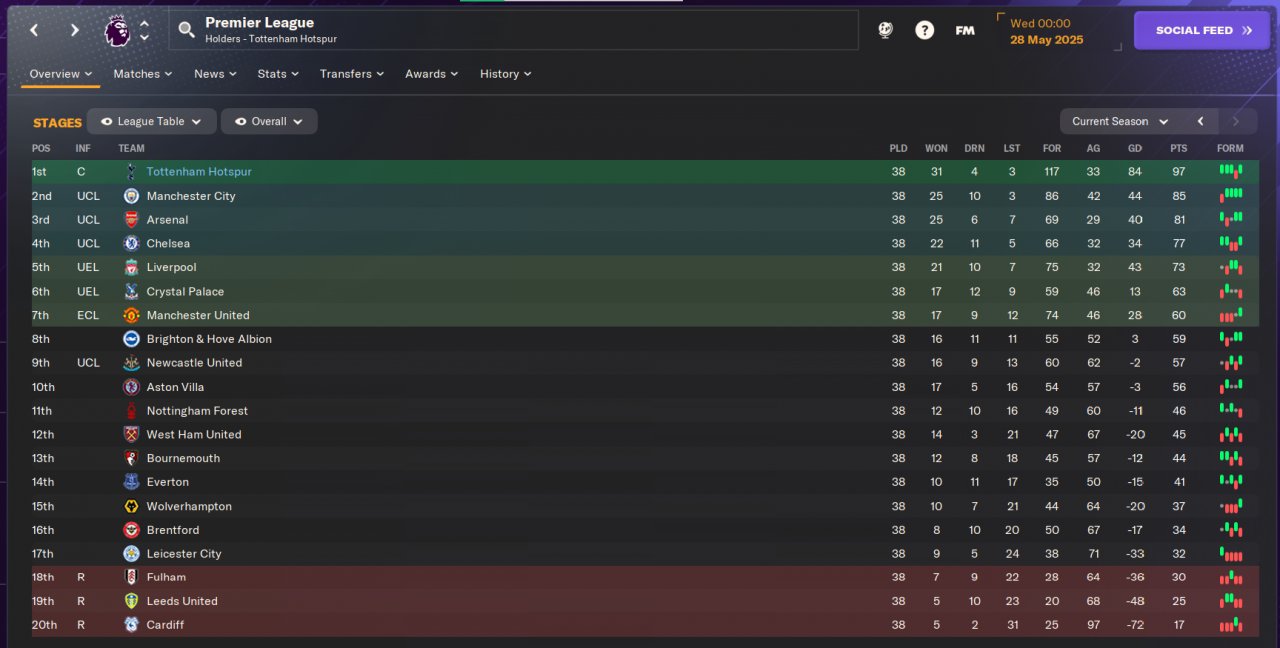Click the FM menu icon
Image resolution: width=1280 pixels, height=648 pixels.
point(965,30)
